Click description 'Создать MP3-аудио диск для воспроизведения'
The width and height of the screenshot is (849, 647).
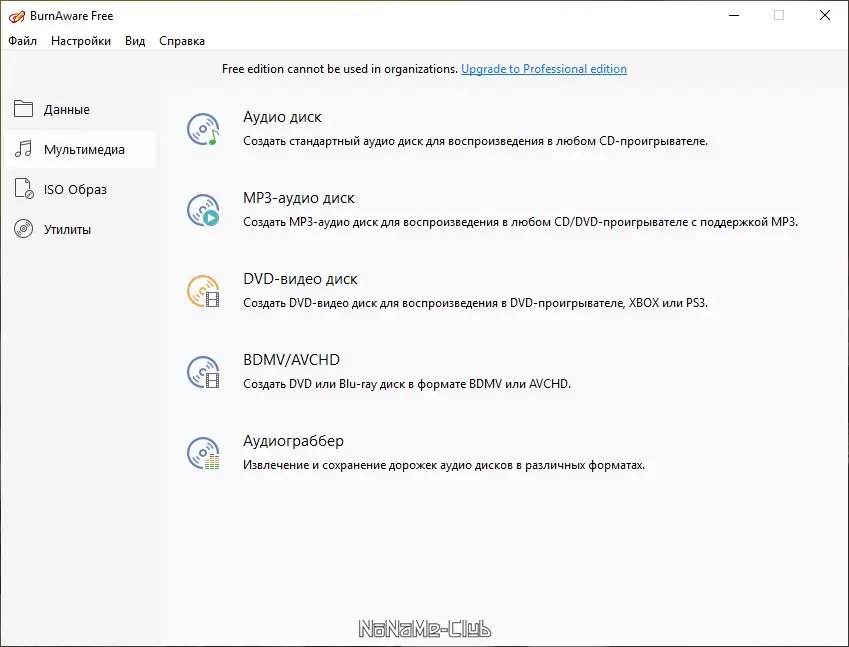[x=520, y=222]
